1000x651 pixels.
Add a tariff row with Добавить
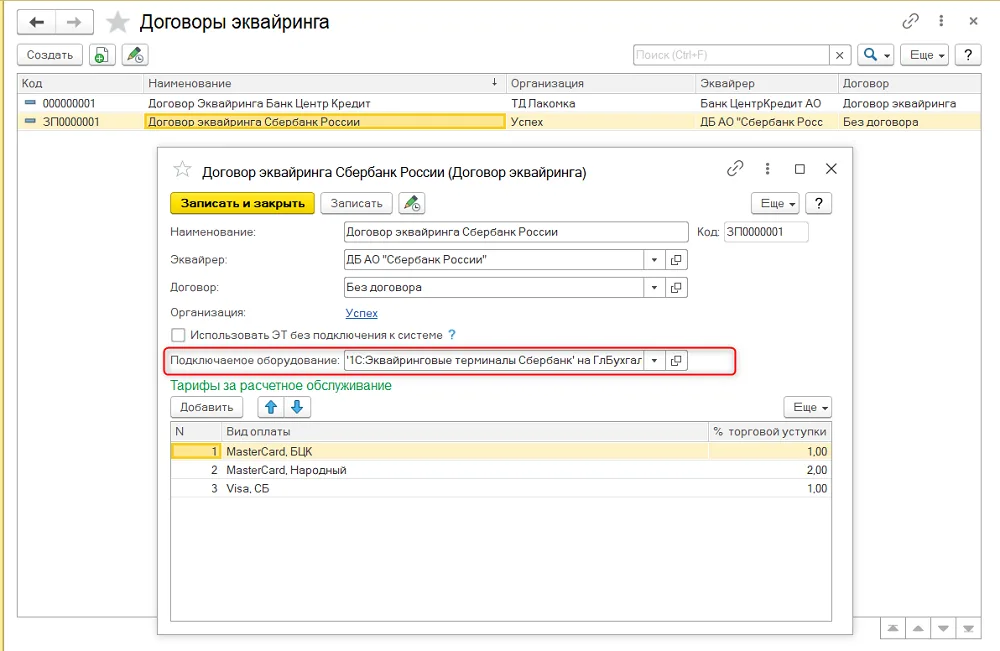pyautogui.click(x=207, y=407)
